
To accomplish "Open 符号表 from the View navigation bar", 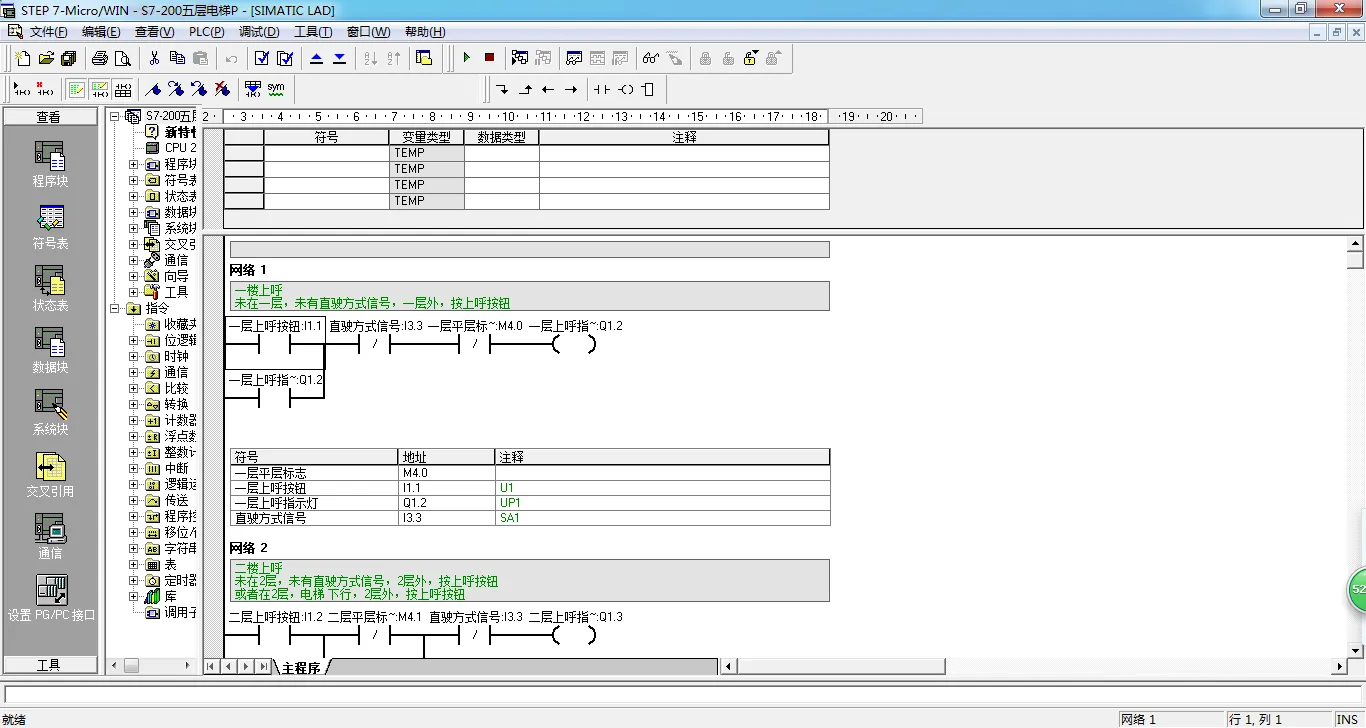I will [x=50, y=227].
